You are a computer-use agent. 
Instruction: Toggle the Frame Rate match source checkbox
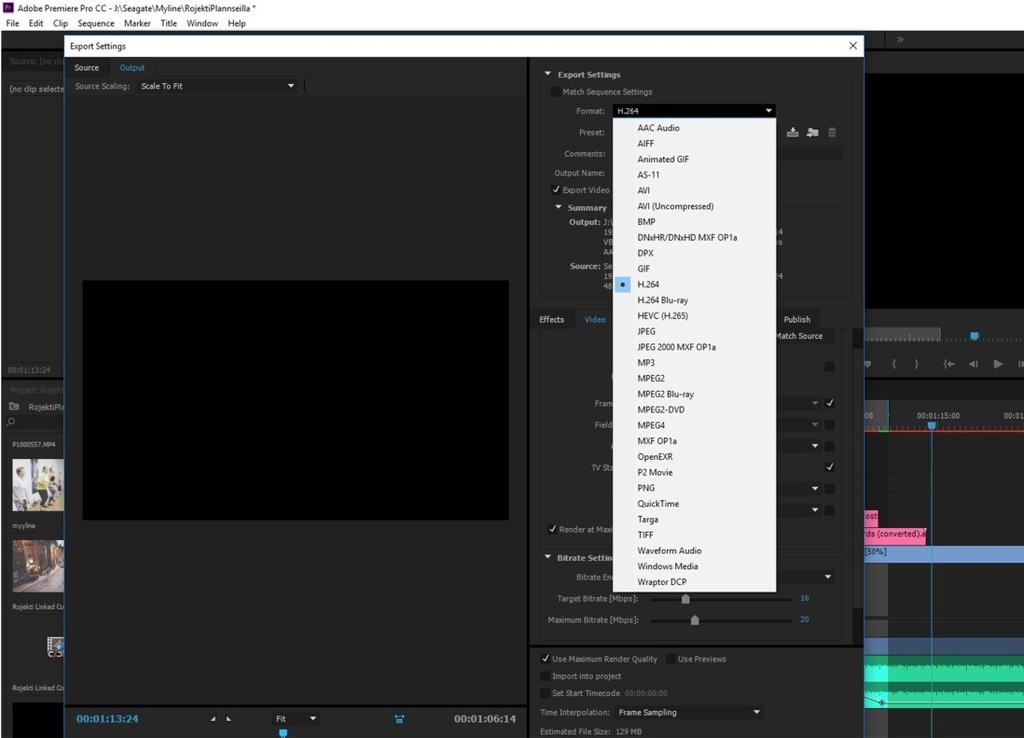pos(829,403)
